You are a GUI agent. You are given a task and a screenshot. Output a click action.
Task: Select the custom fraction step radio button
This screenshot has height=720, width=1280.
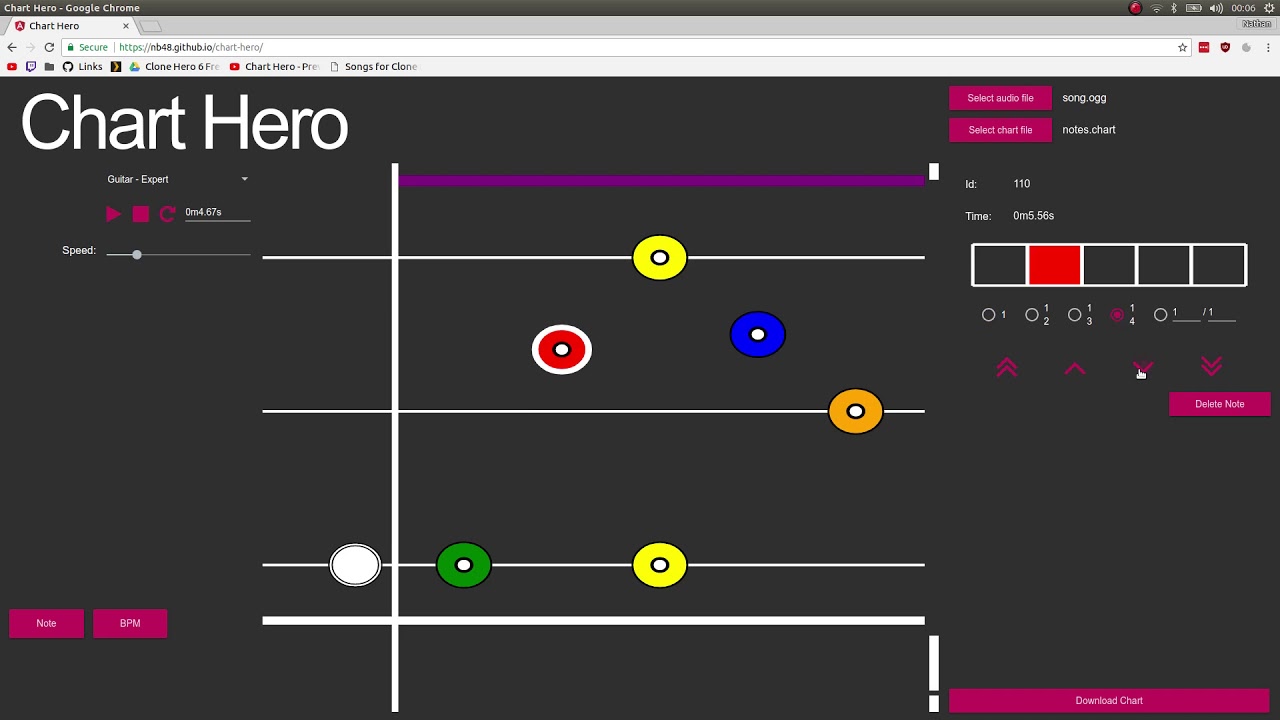tap(1161, 314)
